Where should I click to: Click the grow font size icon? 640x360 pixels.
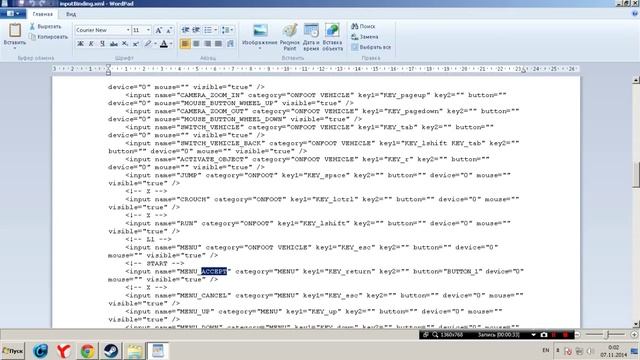(158, 30)
